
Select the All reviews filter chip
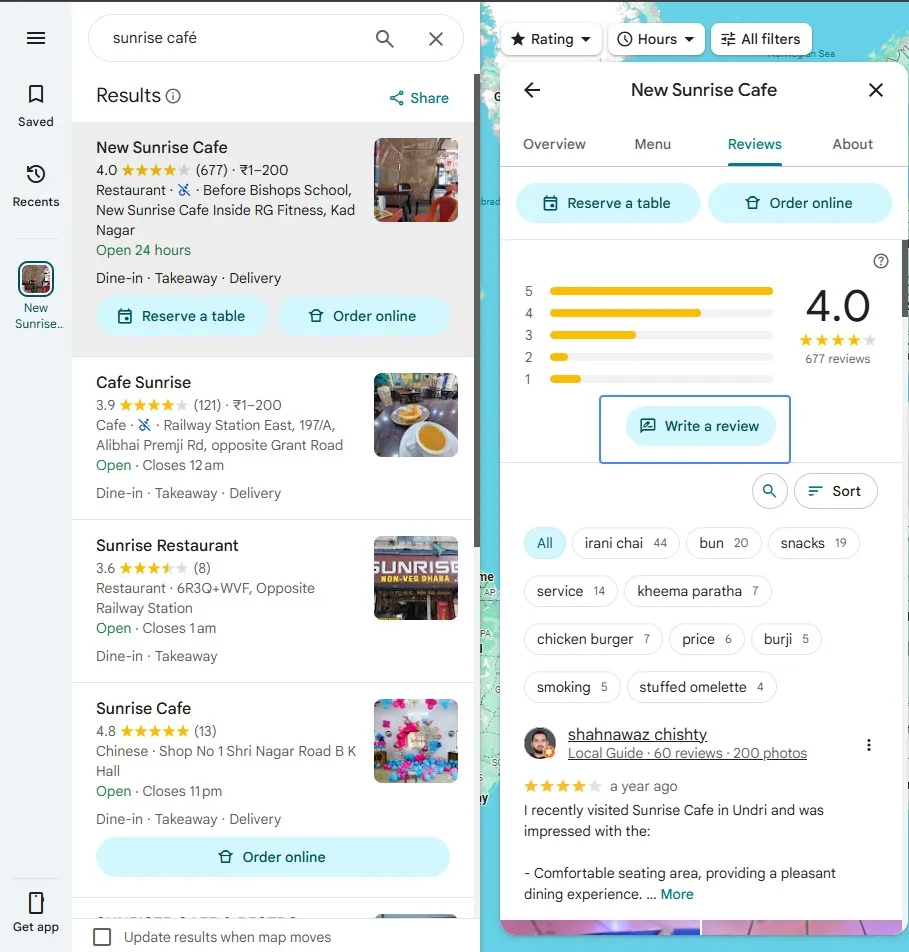(x=545, y=542)
